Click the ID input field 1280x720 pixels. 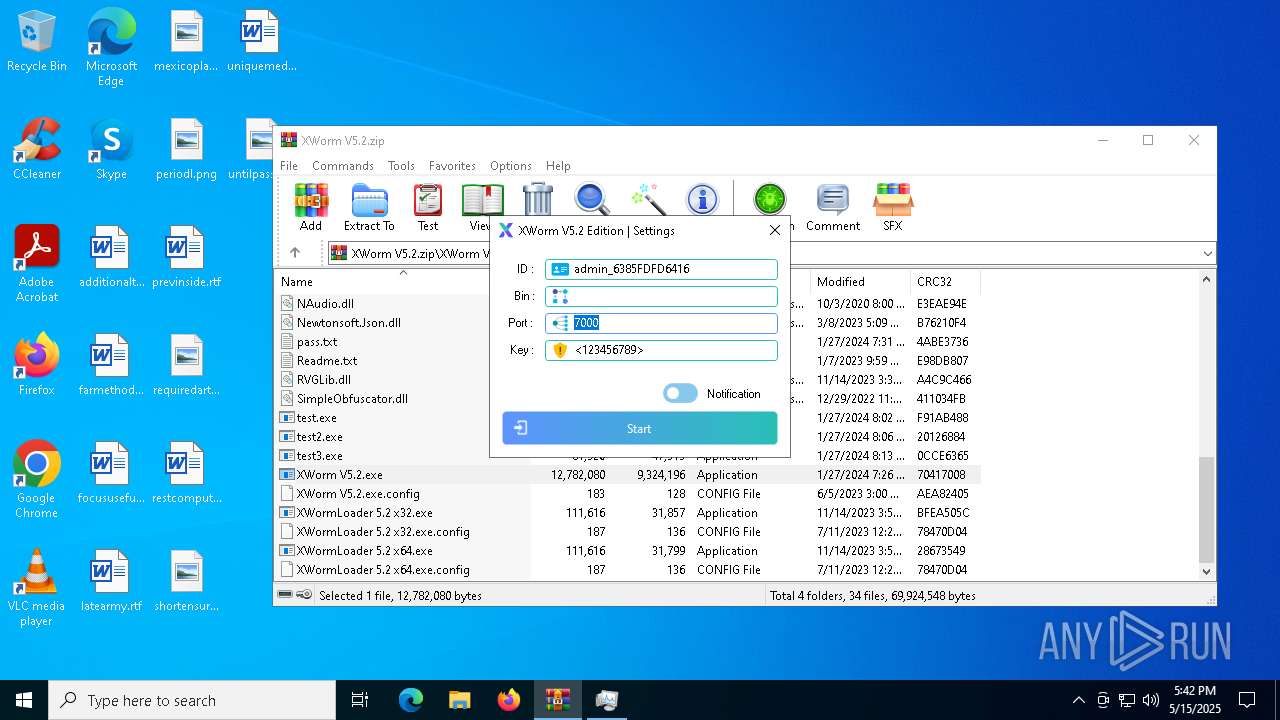[661, 269]
